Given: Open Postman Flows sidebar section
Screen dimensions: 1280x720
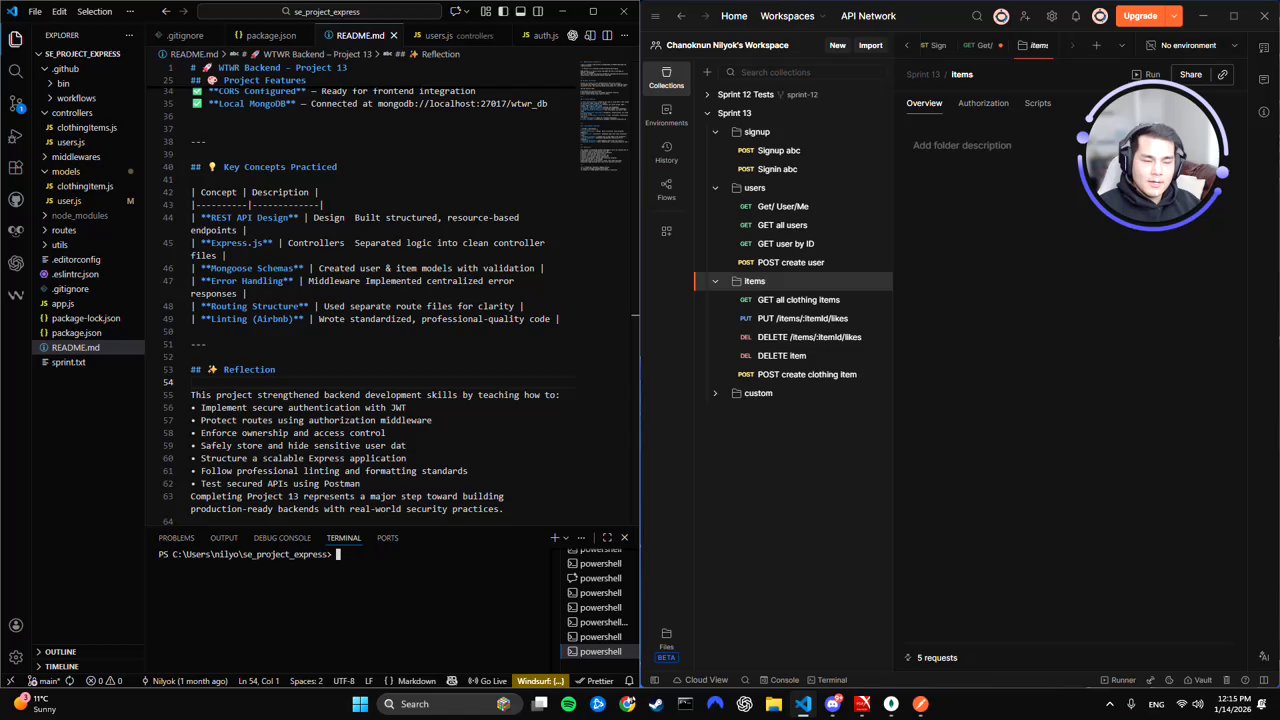Looking at the screenshot, I should point(666,189).
